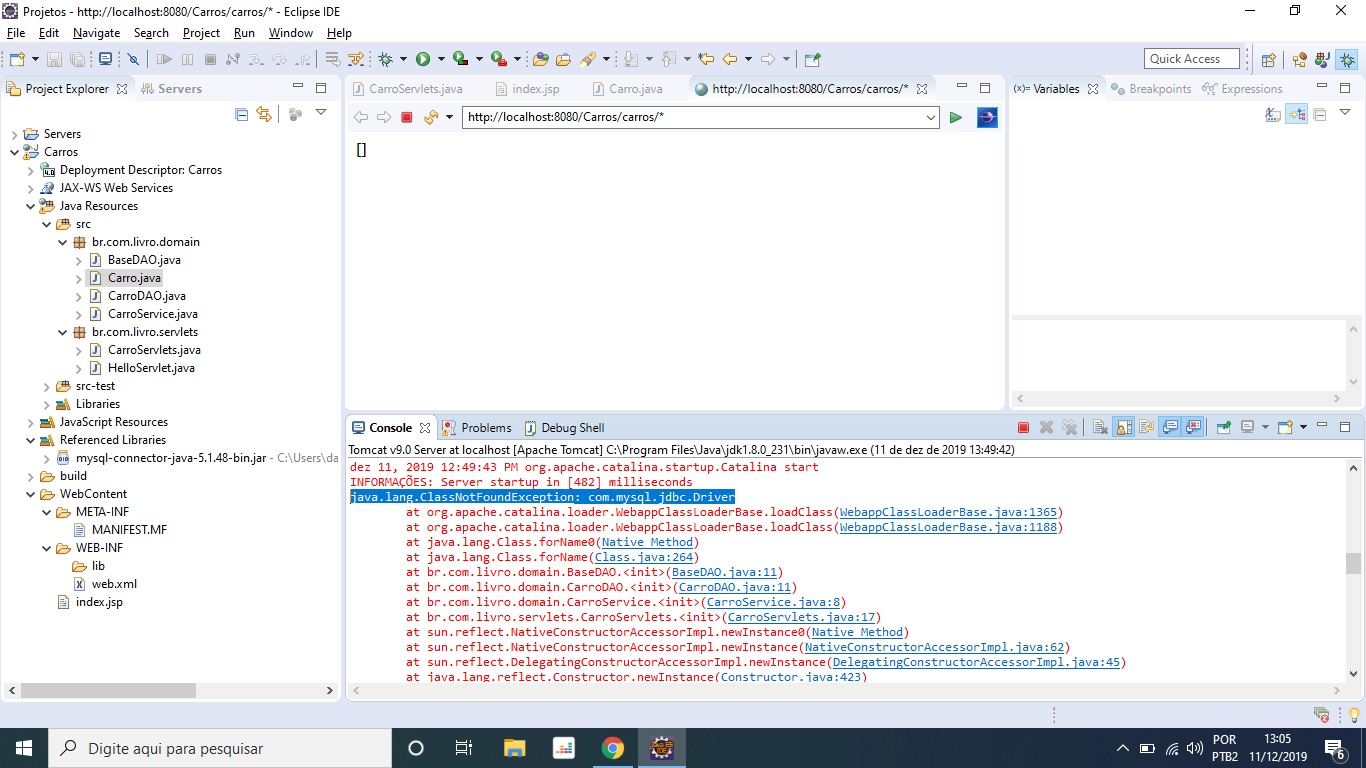
Task: Switch to the Problems tab
Action: pyautogui.click(x=477, y=428)
